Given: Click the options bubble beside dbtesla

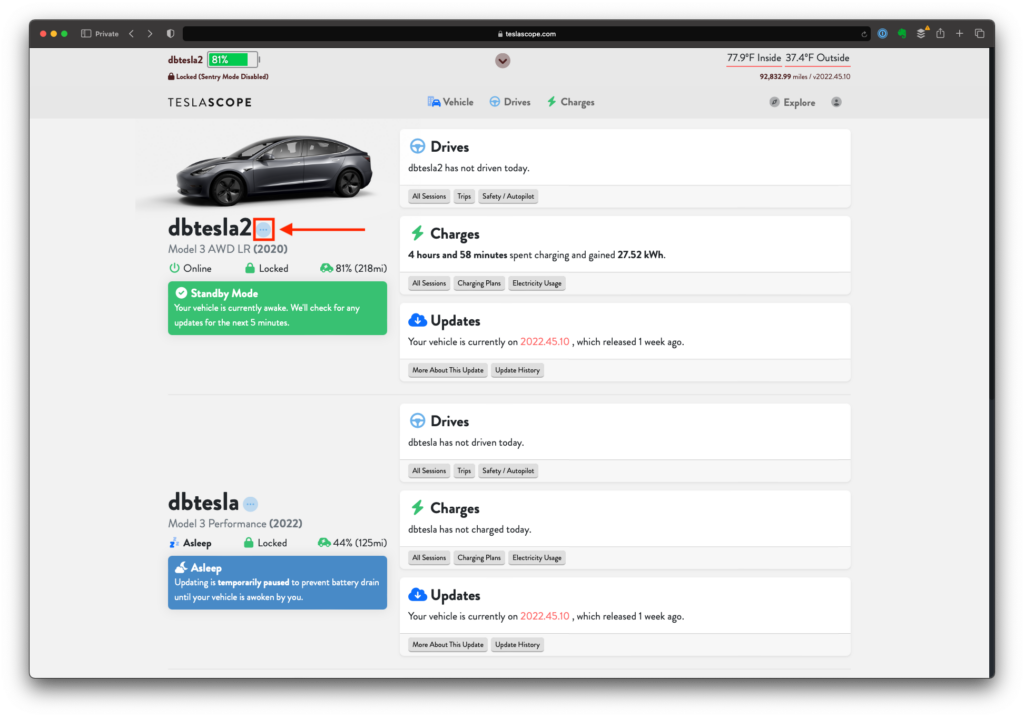Looking at the screenshot, I should coord(249,503).
